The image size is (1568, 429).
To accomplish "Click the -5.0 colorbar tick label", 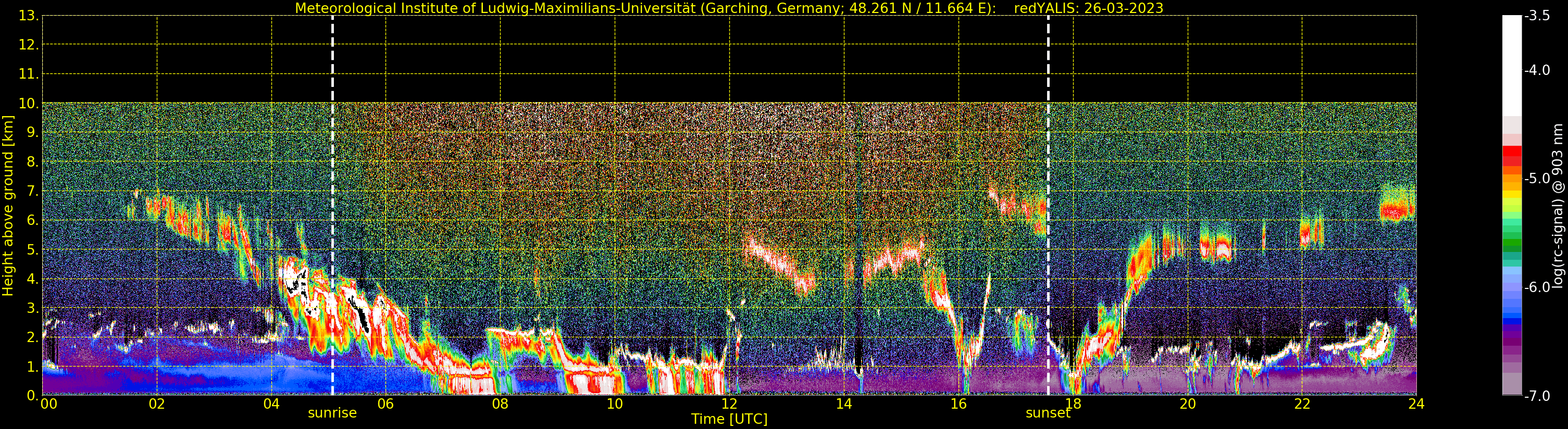I will tap(1538, 179).
